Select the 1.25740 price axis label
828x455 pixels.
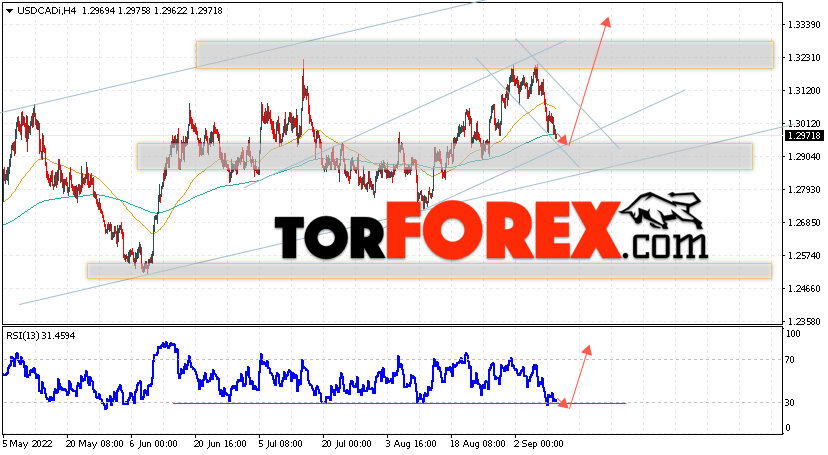point(804,255)
